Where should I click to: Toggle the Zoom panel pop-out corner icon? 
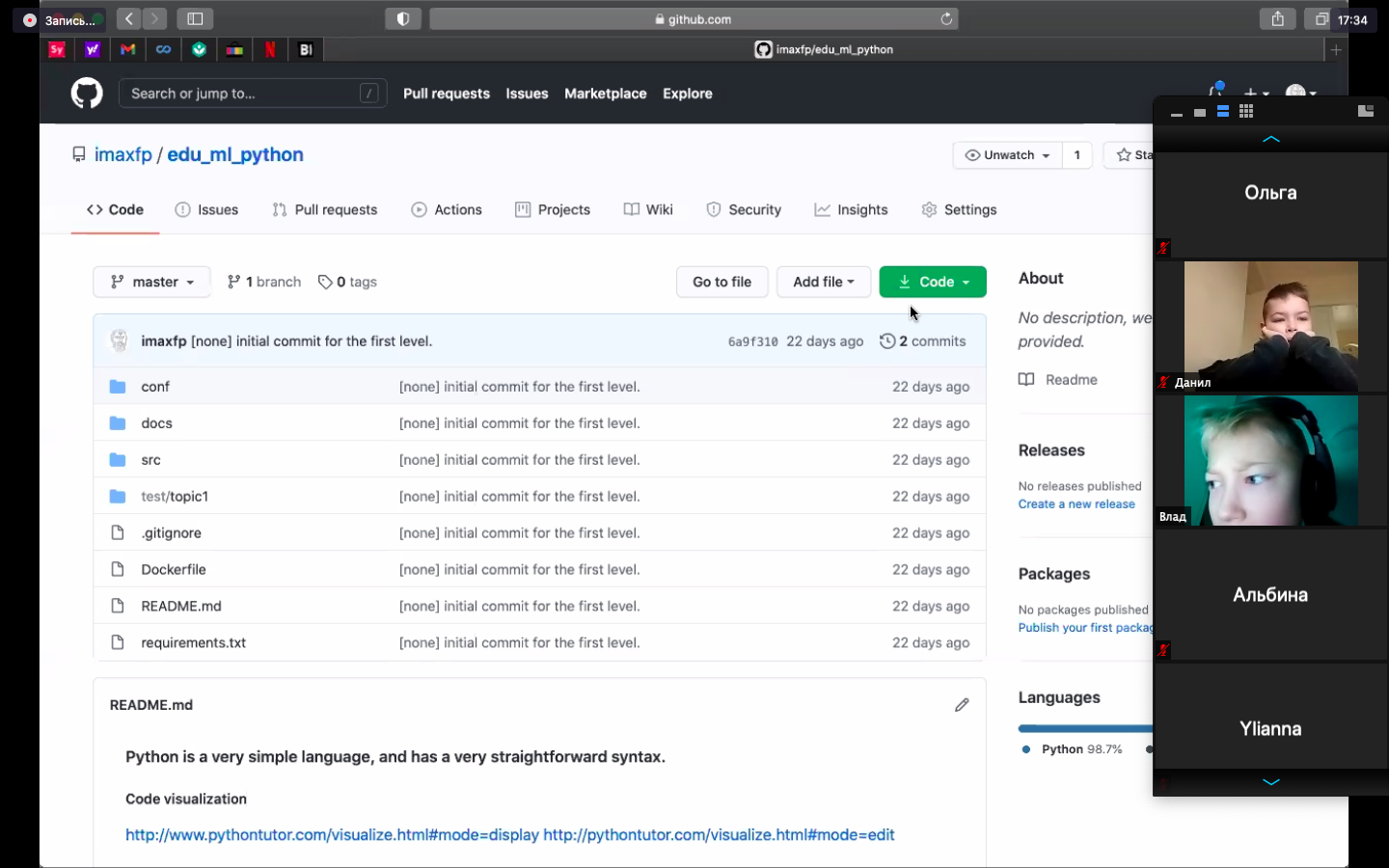coord(1365,111)
